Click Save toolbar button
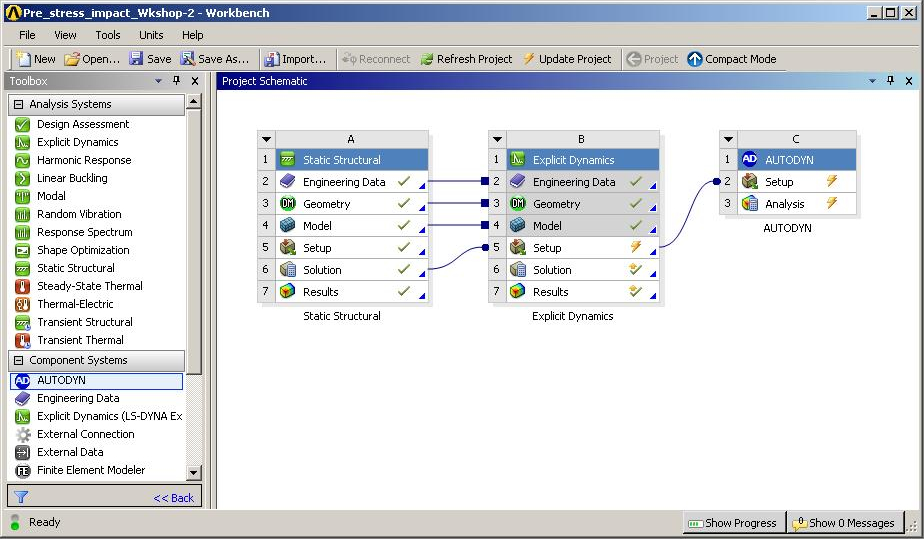 (x=150, y=59)
